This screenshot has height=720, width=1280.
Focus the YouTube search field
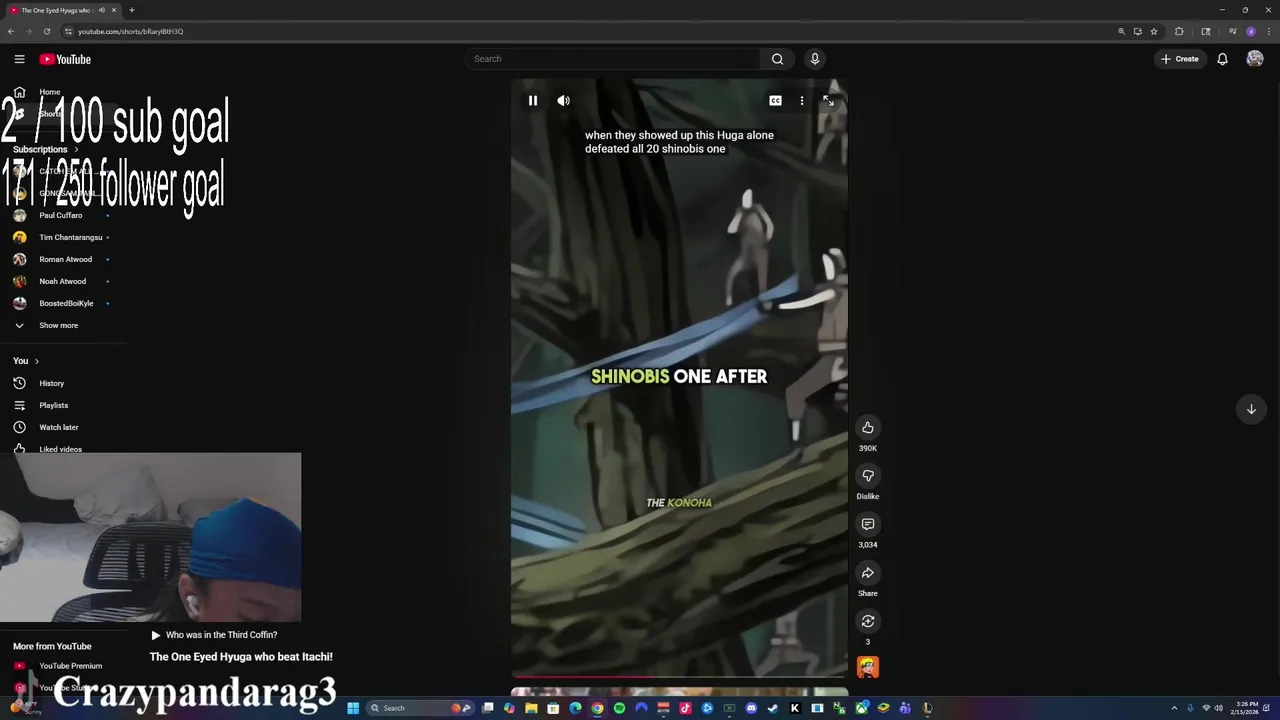pyautogui.click(x=615, y=59)
